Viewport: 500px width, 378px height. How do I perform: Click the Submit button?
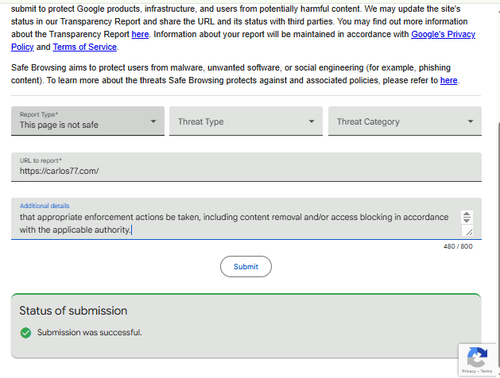(x=246, y=267)
